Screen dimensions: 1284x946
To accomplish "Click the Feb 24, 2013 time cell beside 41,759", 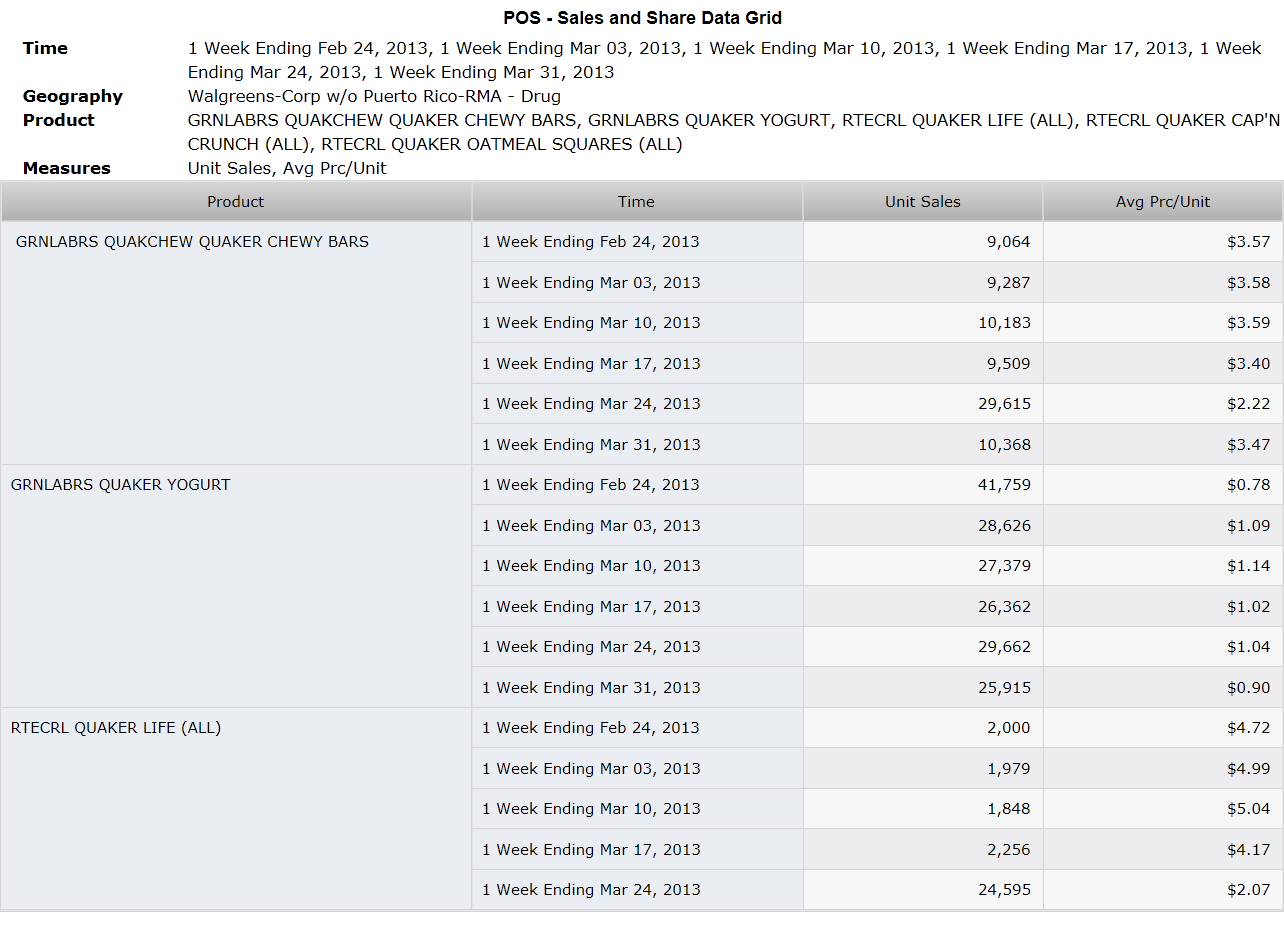I will pyautogui.click(x=637, y=485).
